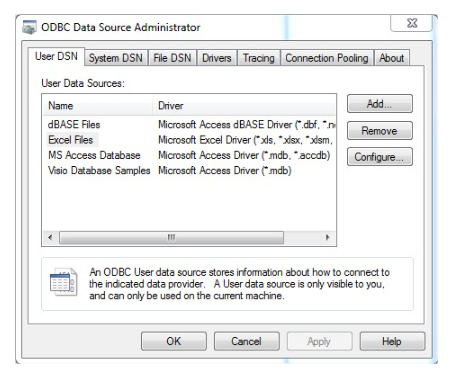Open the Drivers tab
Screen dimensions: 464x372
click(217, 58)
